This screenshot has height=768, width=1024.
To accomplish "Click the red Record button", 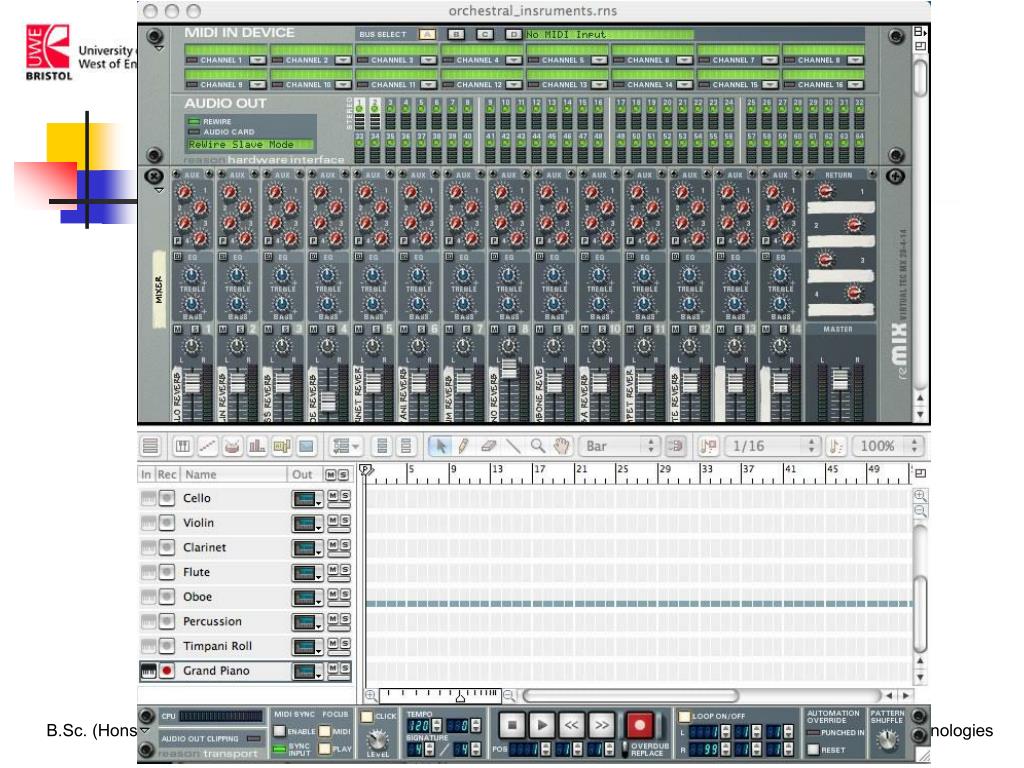I will (x=639, y=725).
